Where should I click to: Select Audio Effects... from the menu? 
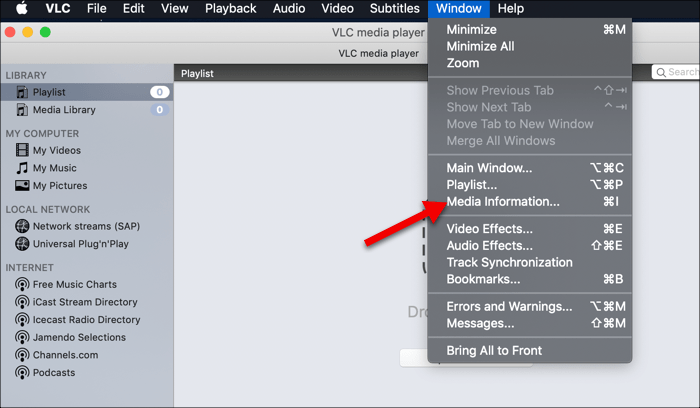[489, 245]
